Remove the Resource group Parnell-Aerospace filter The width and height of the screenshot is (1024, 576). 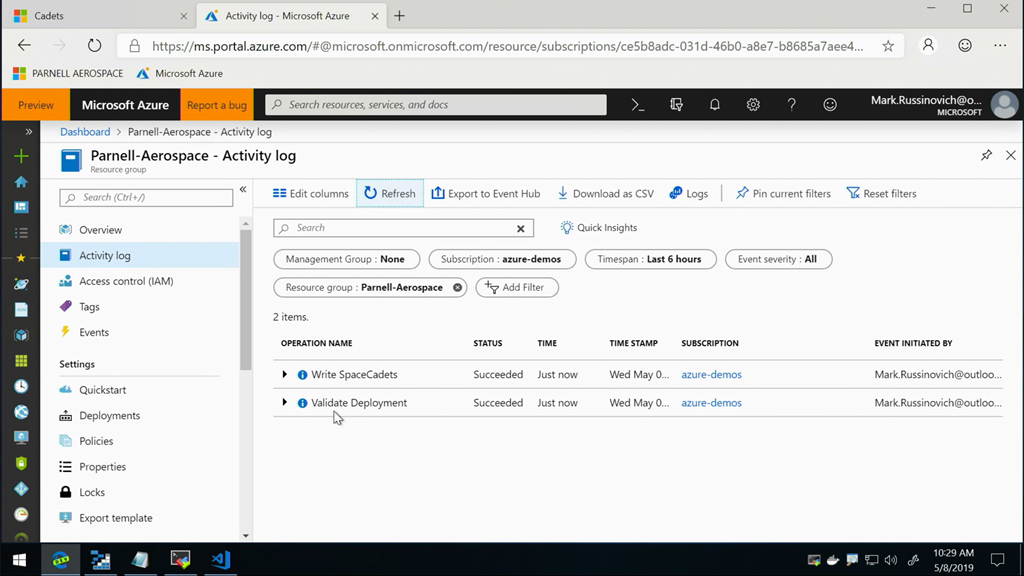click(x=458, y=287)
